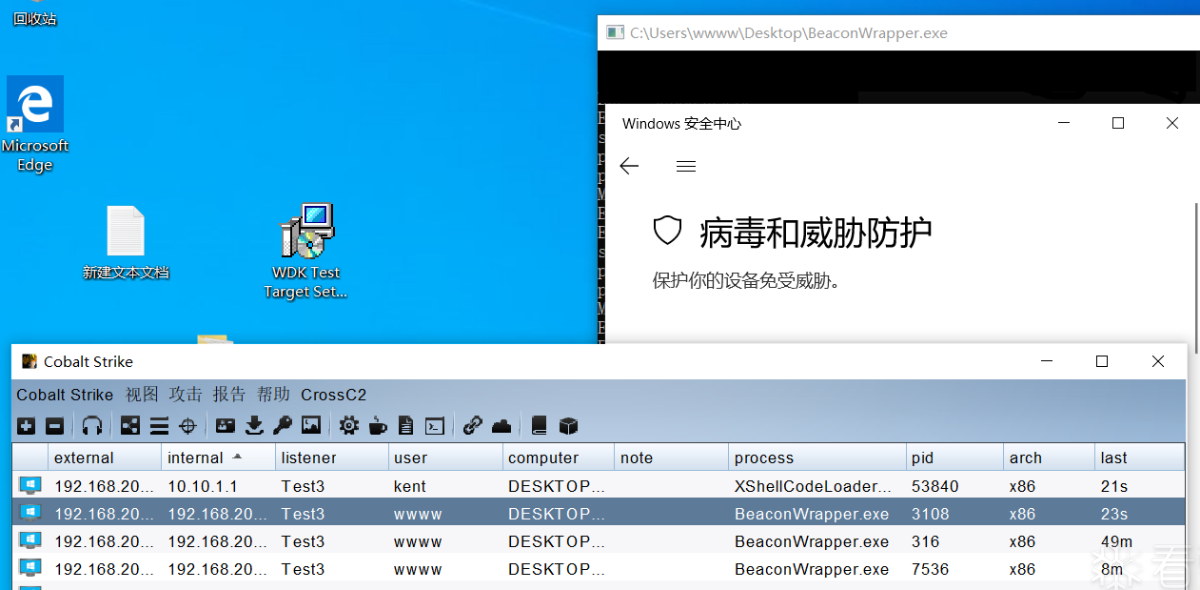Click the 病毒和威胁防护 heading in Windows 安全中心

pyautogui.click(x=815, y=233)
